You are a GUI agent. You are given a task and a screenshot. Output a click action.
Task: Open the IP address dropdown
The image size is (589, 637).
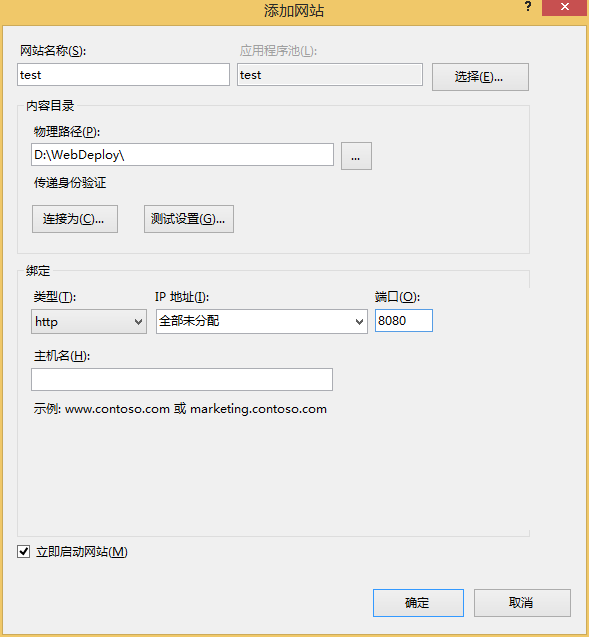pos(262,322)
